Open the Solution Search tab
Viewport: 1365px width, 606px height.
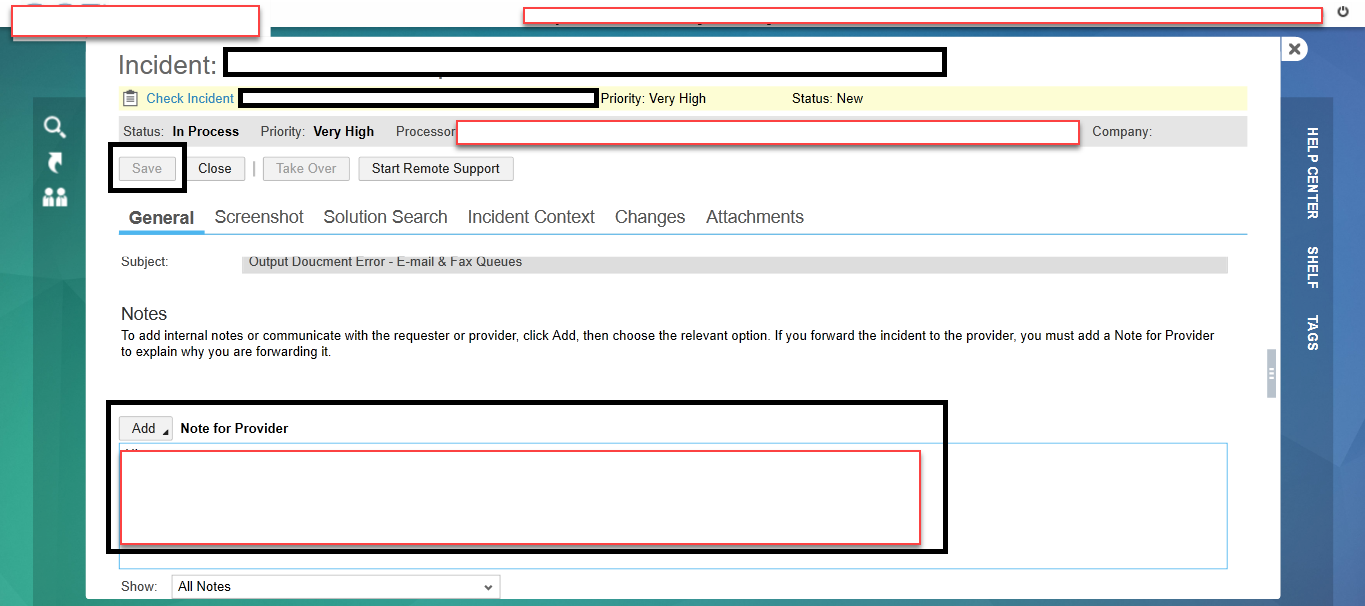click(x=385, y=217)
